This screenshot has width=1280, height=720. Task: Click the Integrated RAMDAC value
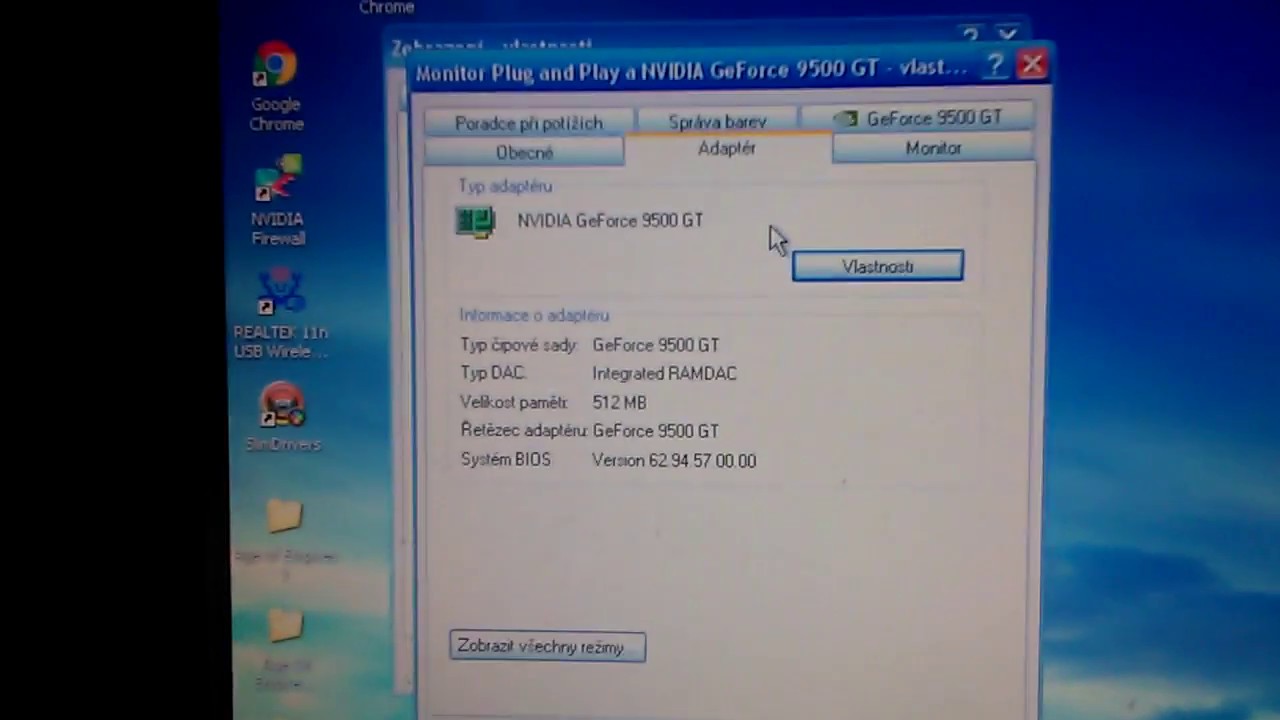click(x=664, y=373)
